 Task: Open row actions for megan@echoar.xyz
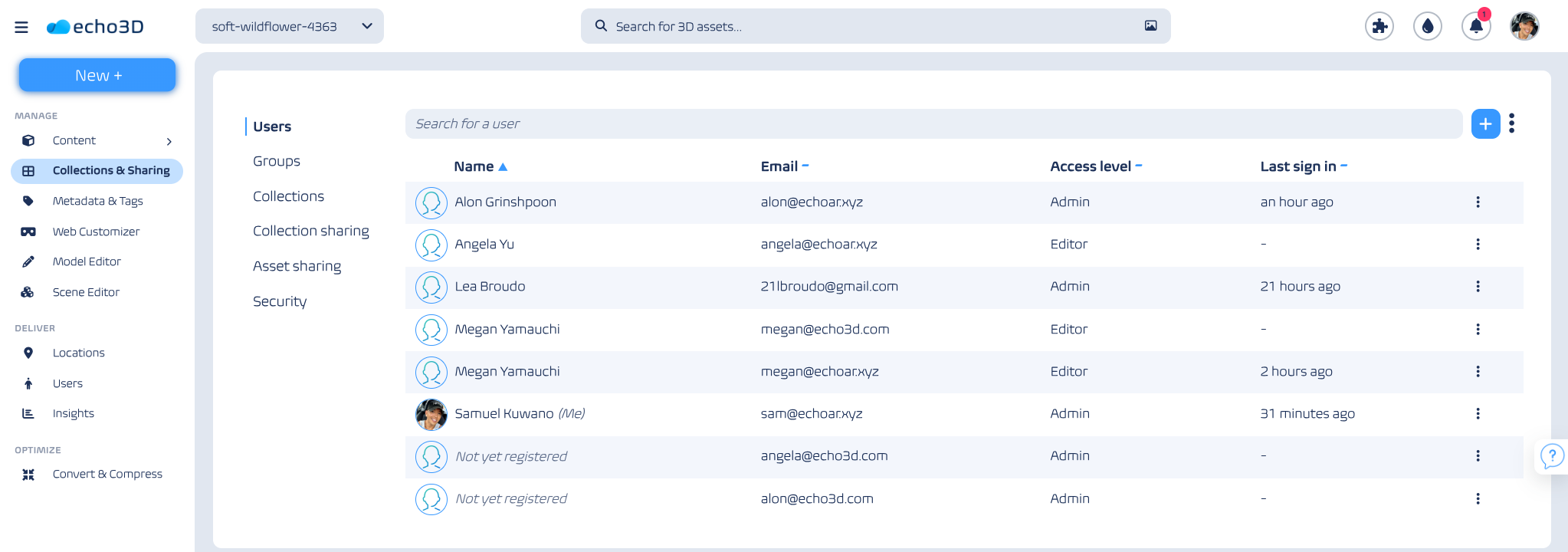click(1478, 372)
